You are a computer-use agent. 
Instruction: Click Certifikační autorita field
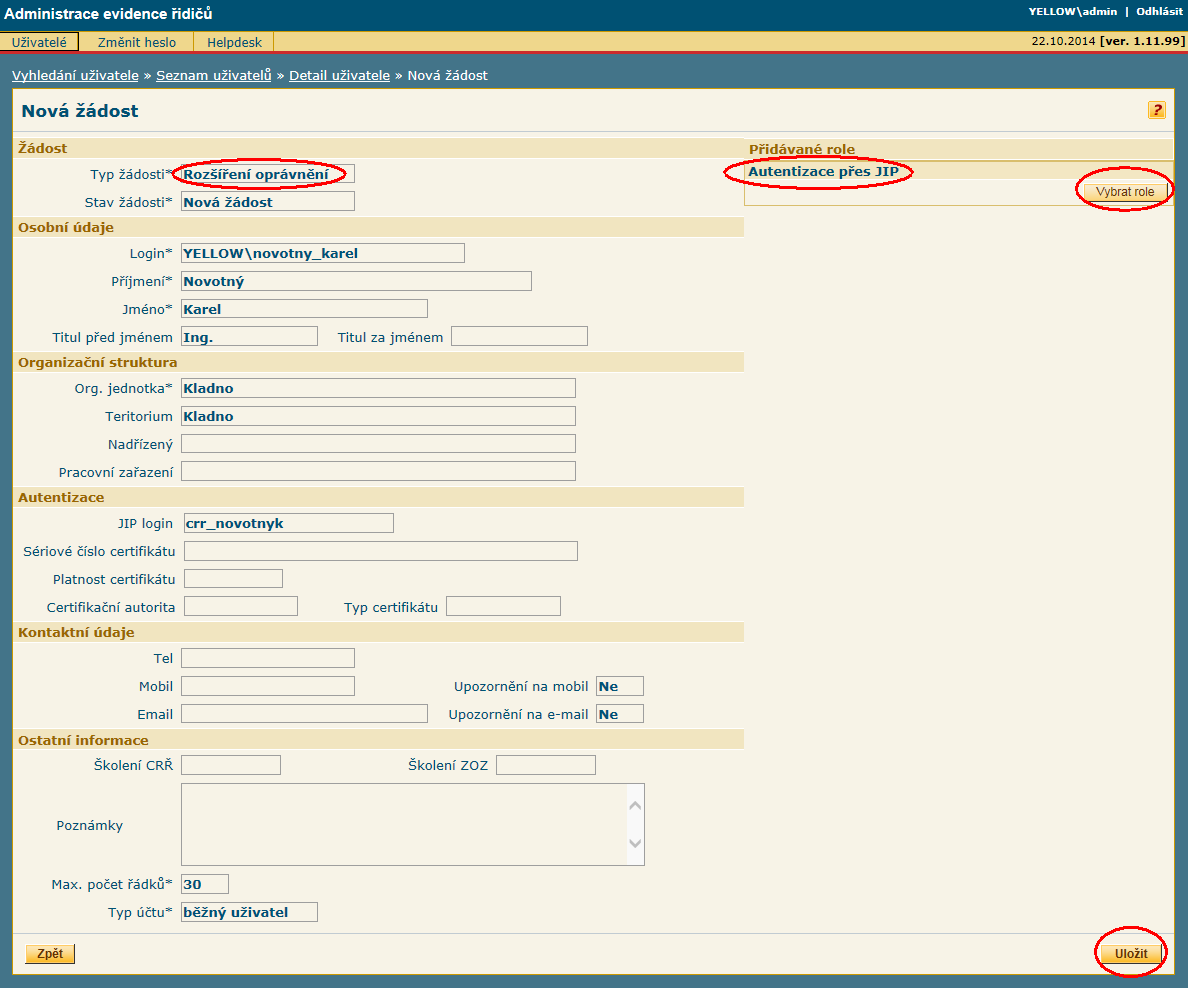pyautogui.click(x=241, y=606)
